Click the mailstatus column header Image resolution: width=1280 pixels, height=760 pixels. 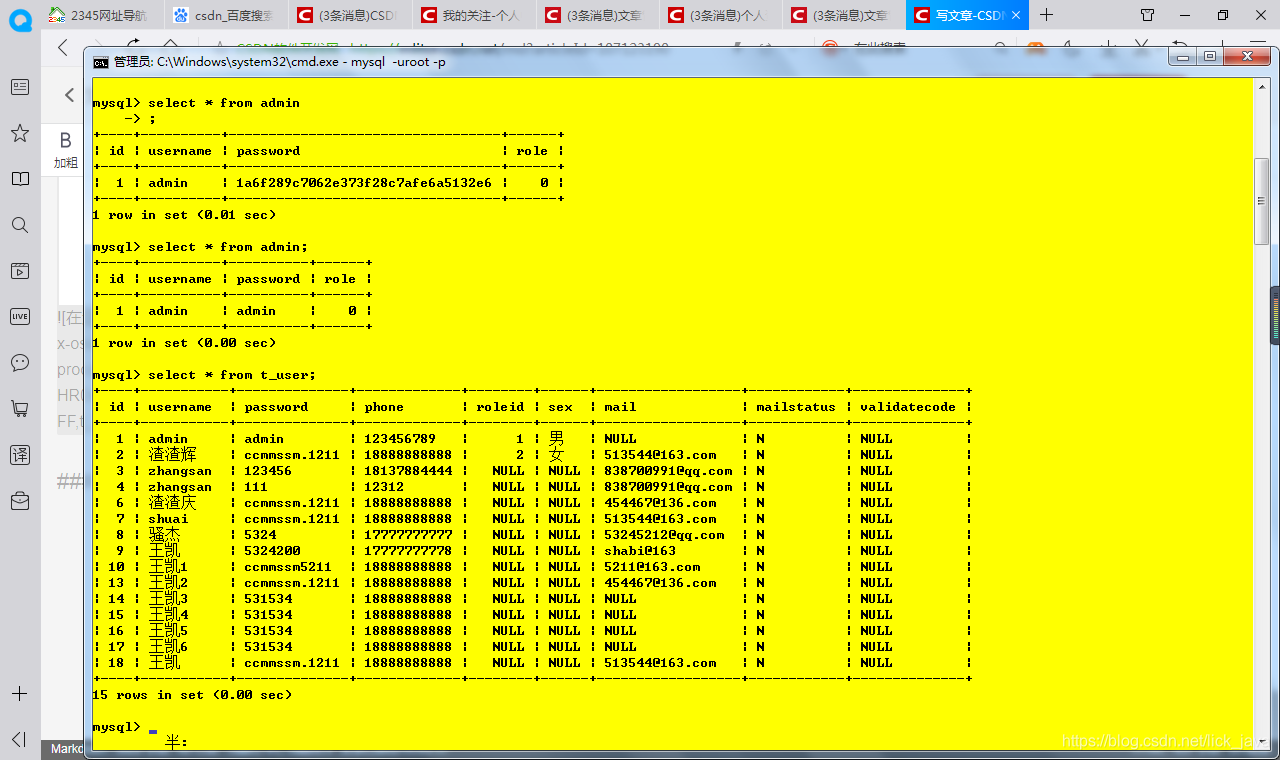tap(796, 407)
